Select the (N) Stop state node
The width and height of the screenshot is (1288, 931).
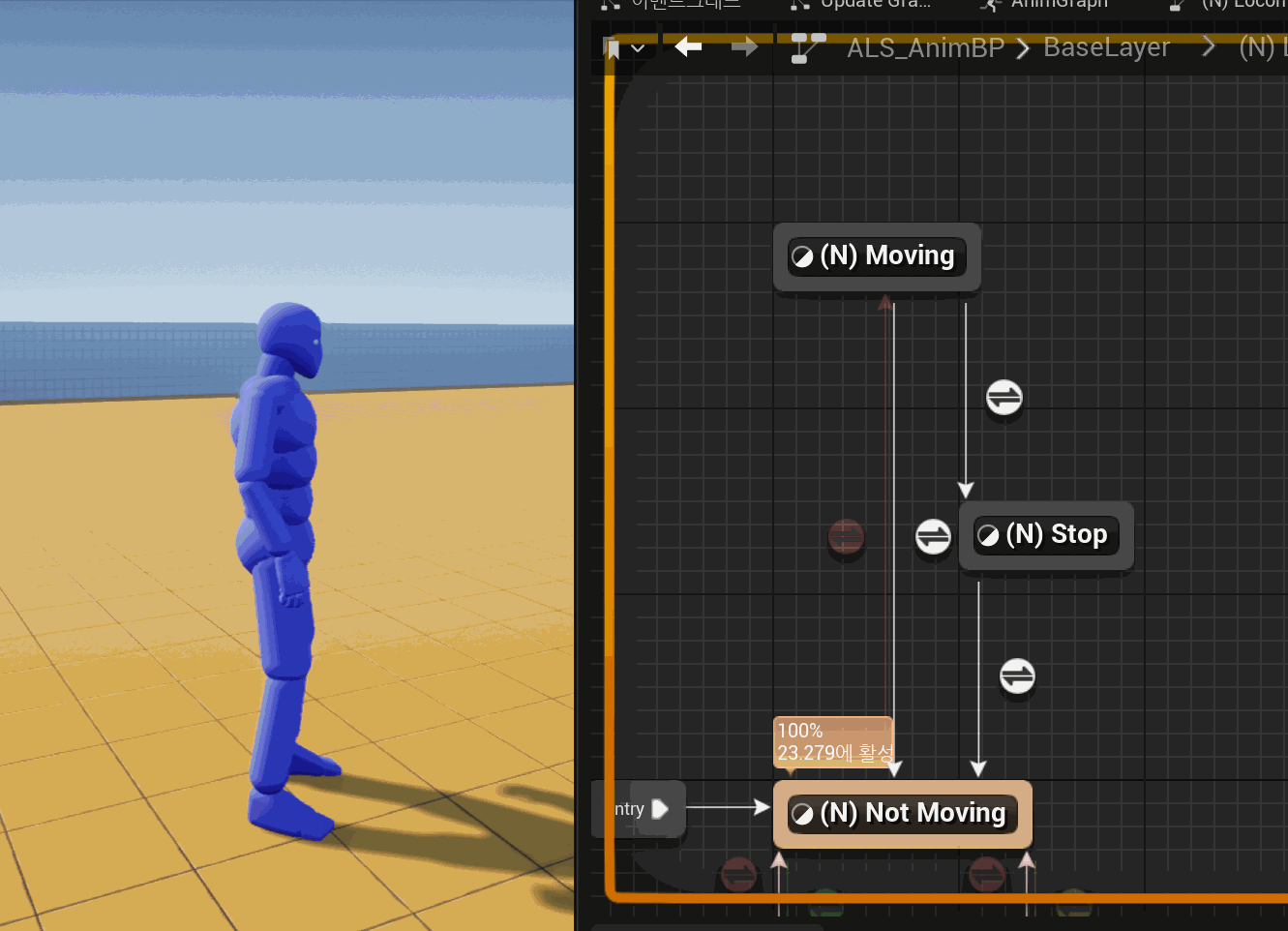(1046, 535)
